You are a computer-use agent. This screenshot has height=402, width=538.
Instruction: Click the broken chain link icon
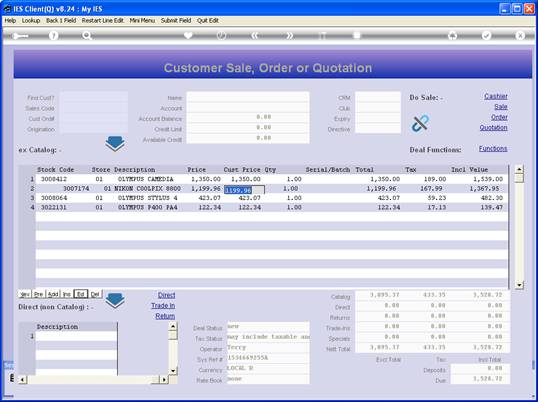point(420,123)
